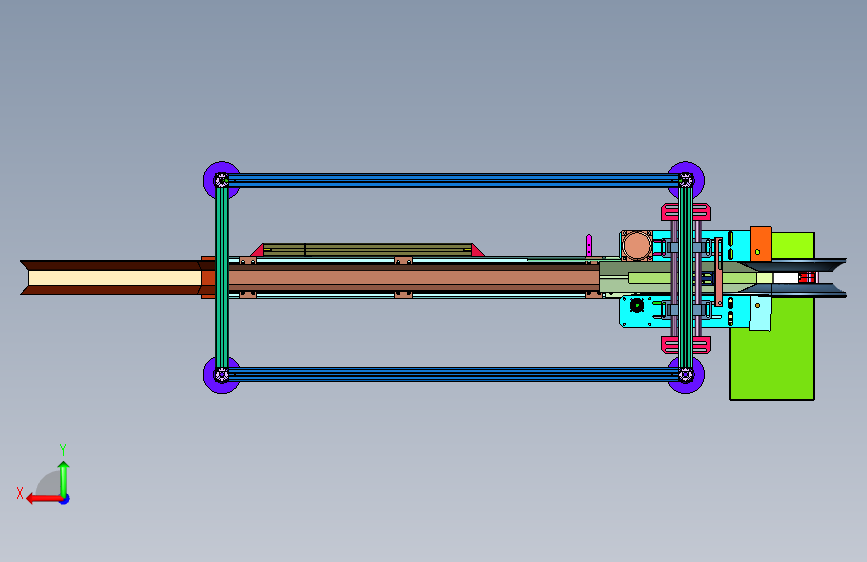Select the lower blue horizontal frame beam
This screenshot has width=867, height=562.
453,374
